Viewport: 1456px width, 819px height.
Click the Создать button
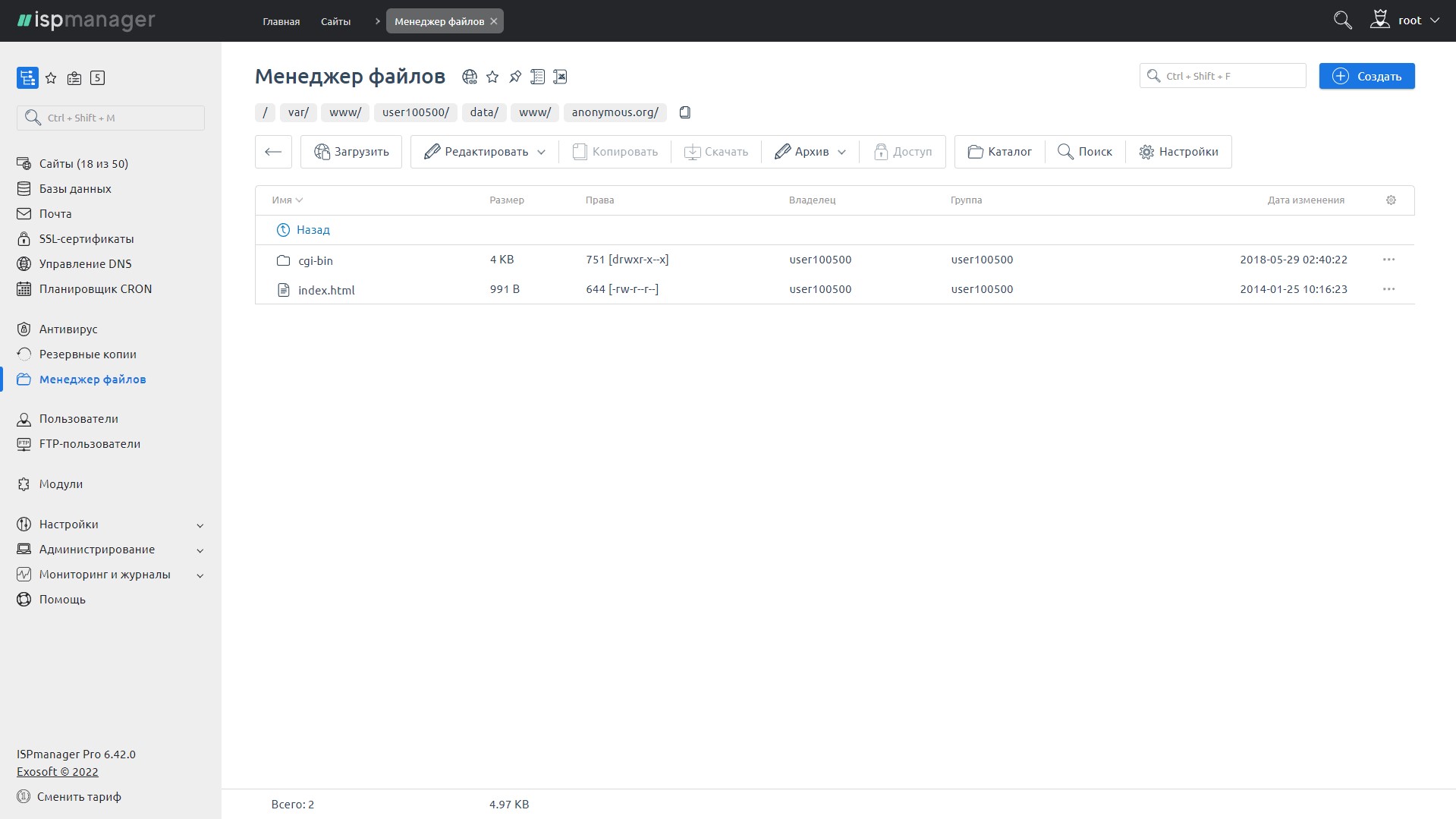point(1366,76)
